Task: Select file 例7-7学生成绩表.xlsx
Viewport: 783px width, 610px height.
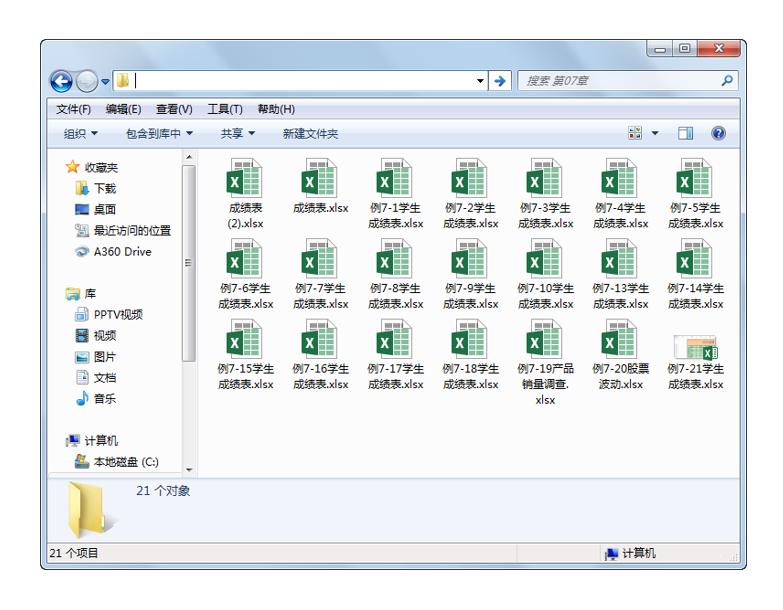Action: point(320,274)
